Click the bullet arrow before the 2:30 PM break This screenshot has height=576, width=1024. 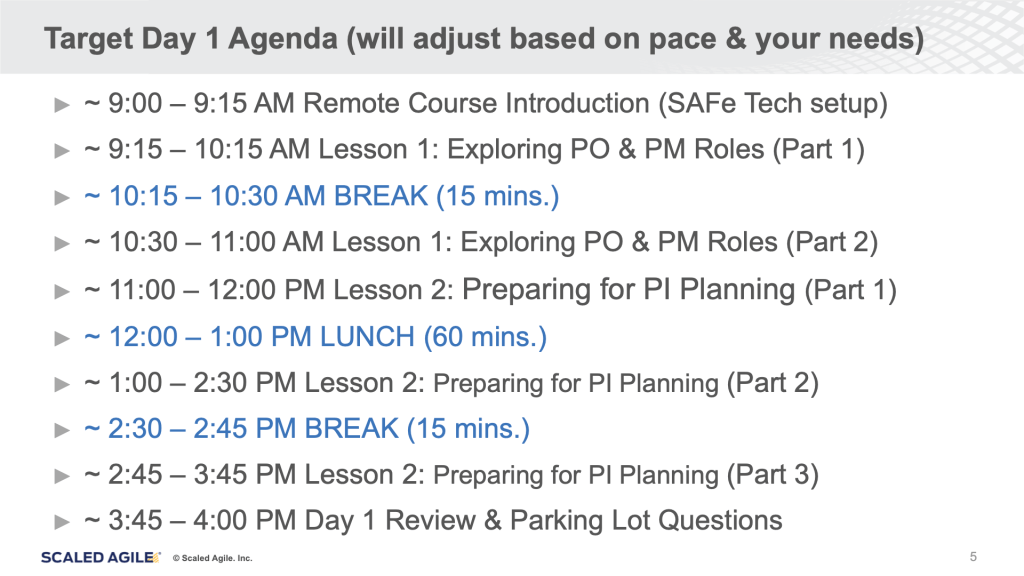pos(62,431)
